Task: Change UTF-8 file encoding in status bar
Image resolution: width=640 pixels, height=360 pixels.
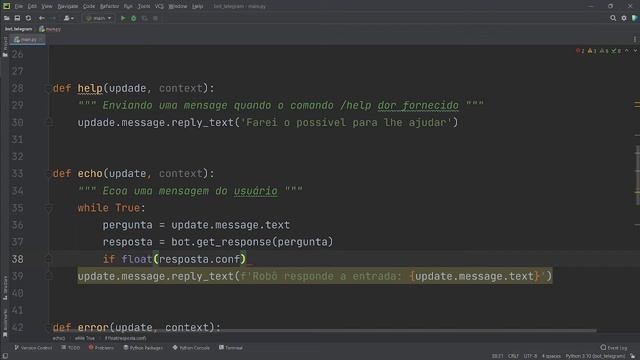Action: [530, 356]
